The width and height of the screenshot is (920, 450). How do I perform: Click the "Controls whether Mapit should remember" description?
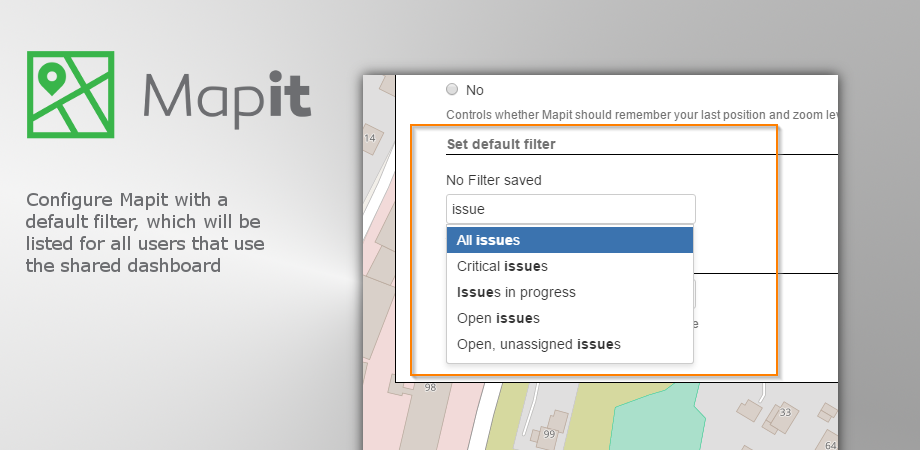click(x=642, y=115)
